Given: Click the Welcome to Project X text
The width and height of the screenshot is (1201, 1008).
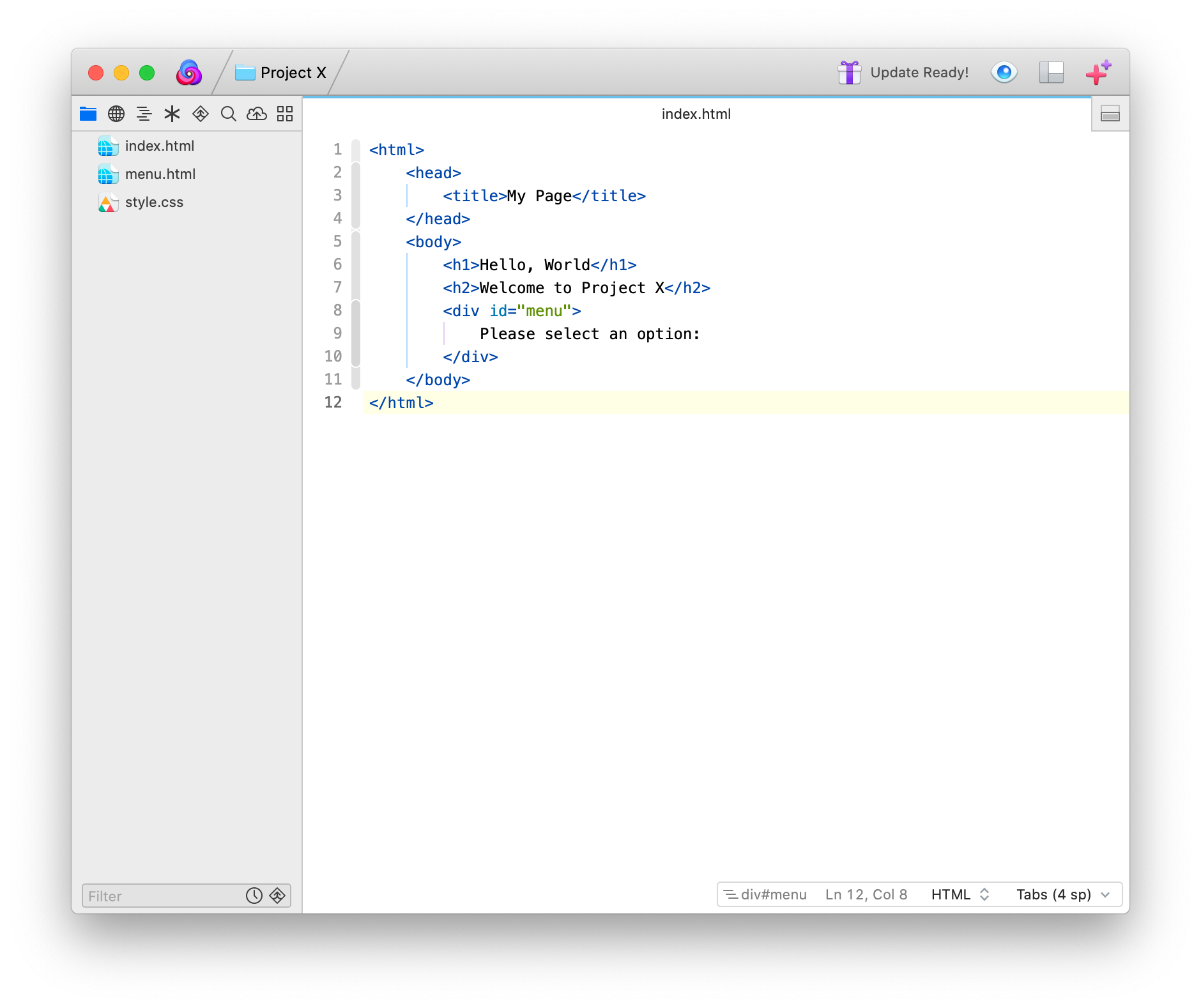Looking at the screenshot, I should pyautogui.click(x=572, y=287).
